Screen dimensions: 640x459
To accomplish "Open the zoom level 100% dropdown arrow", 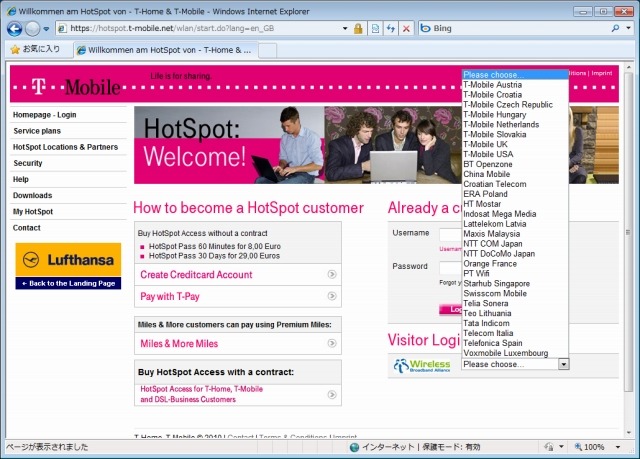I will tap(618, 447).
